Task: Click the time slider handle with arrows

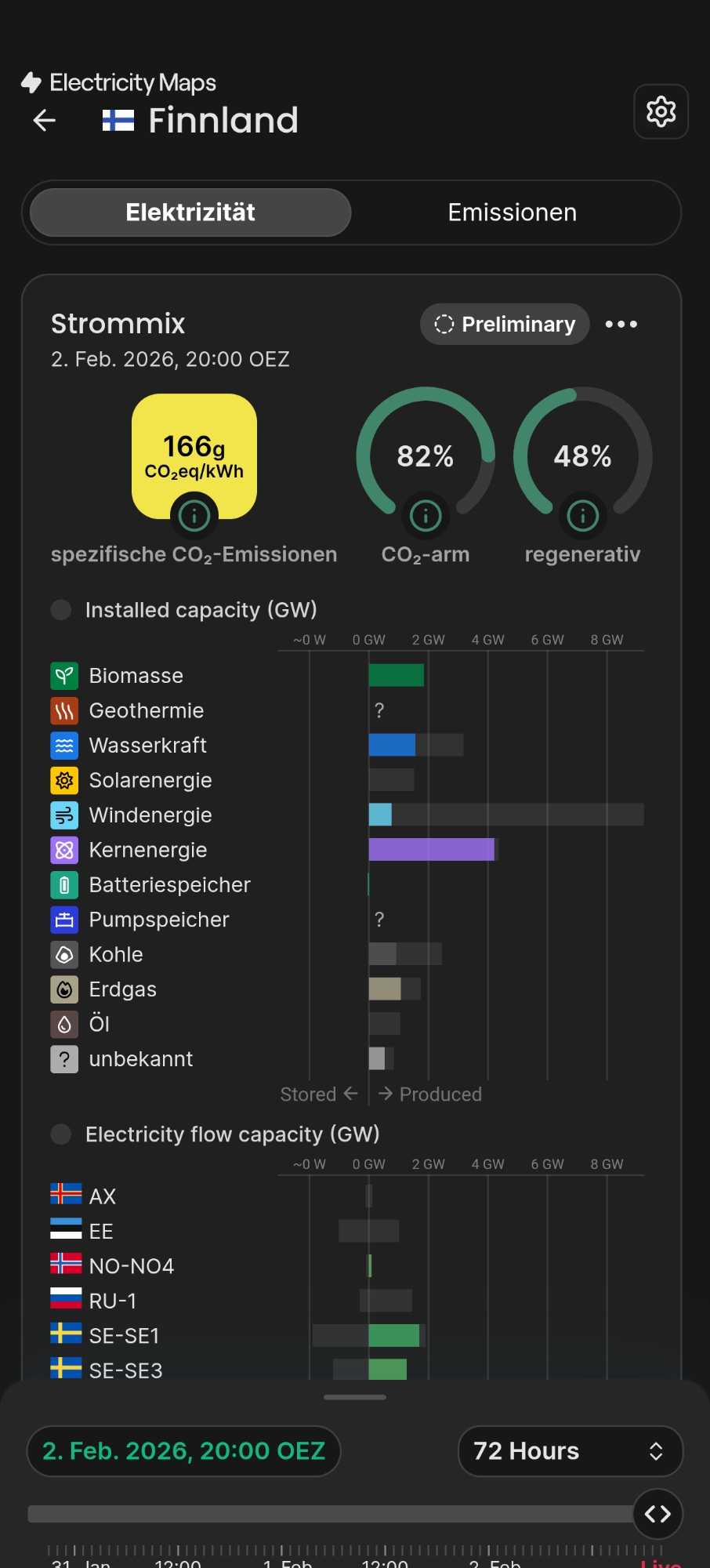Action: pos(657,1514)
